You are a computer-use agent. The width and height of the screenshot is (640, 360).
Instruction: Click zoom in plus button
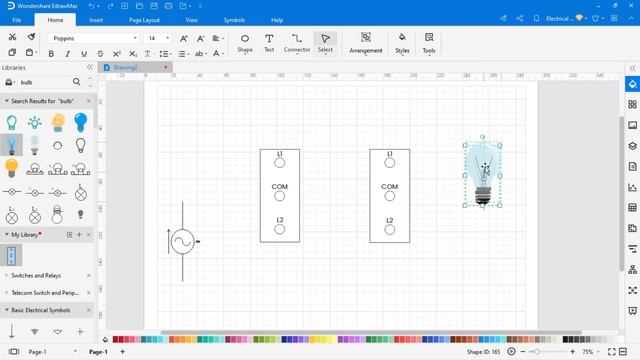(572, 351)
